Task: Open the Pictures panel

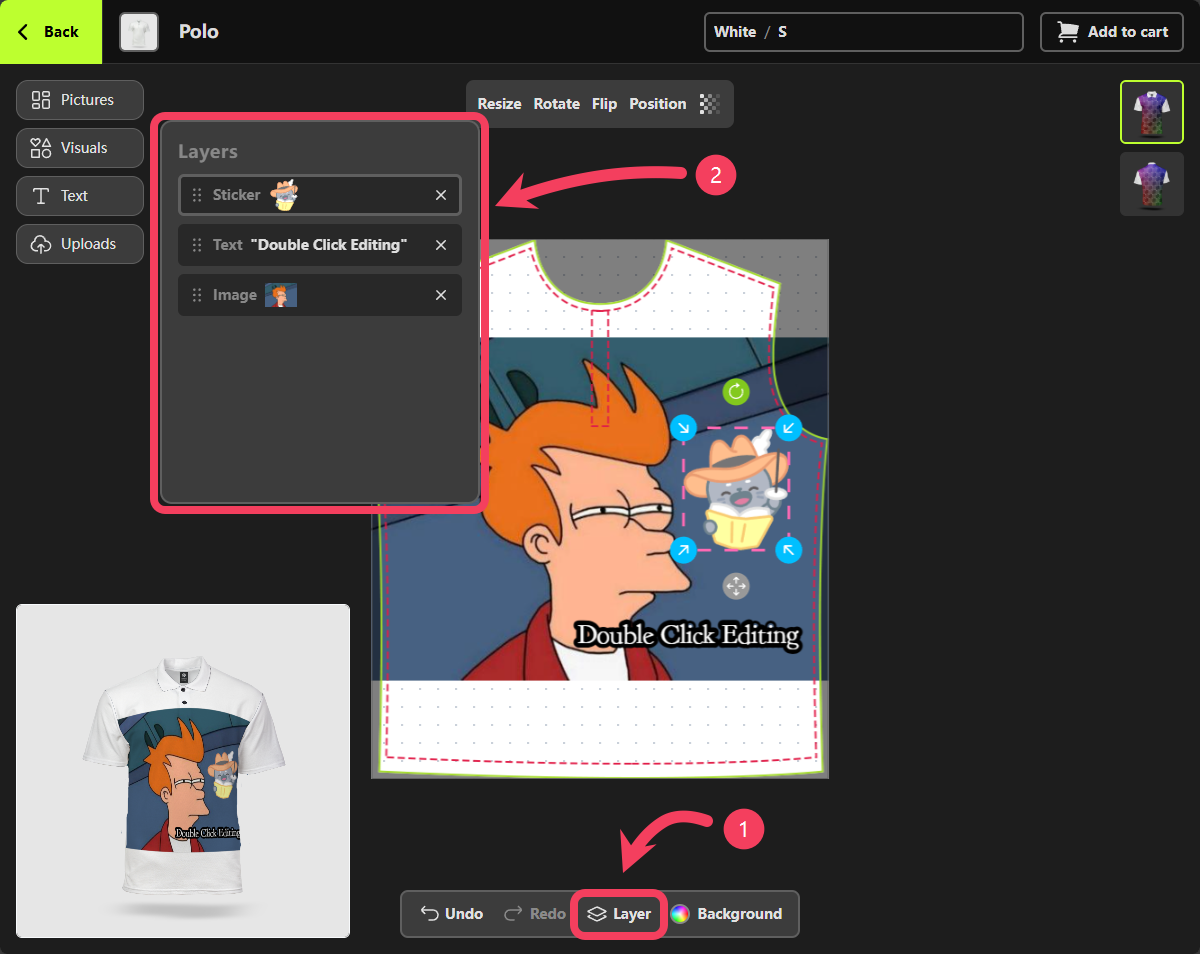Action: [x=80, y=100]
